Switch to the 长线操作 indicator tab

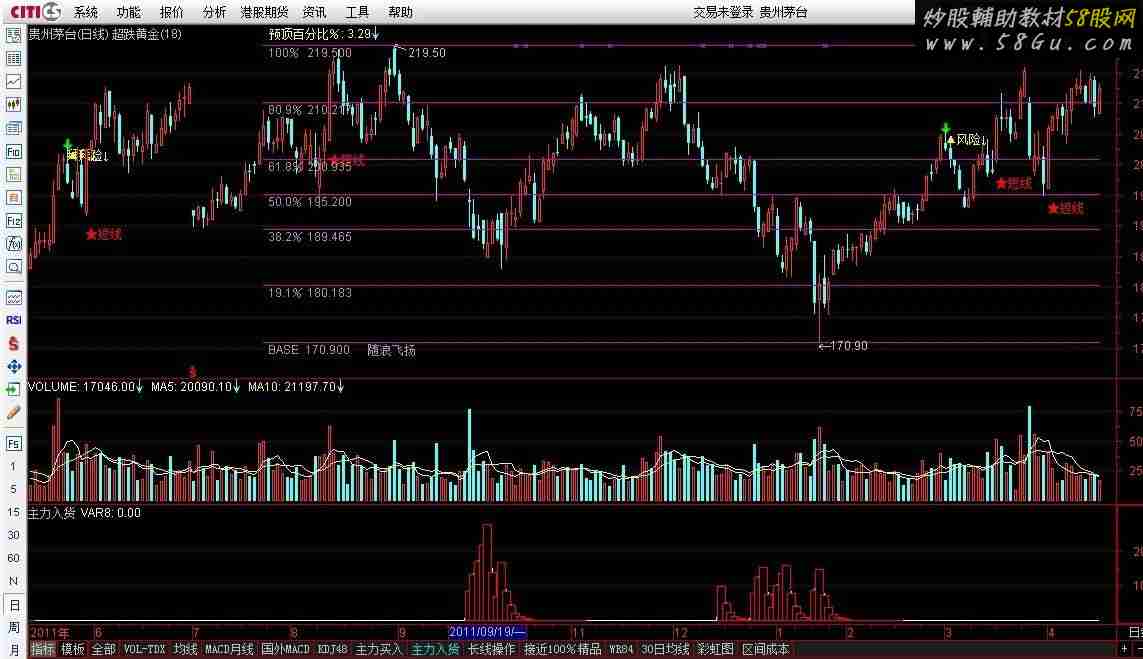click(491, 649)
